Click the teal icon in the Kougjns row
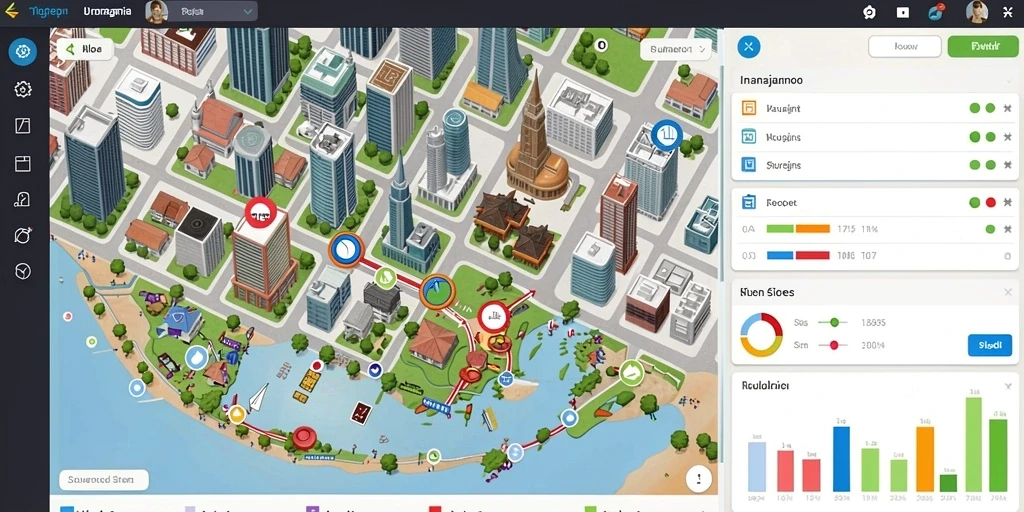 pyautogui.click(x=748, y=136)
